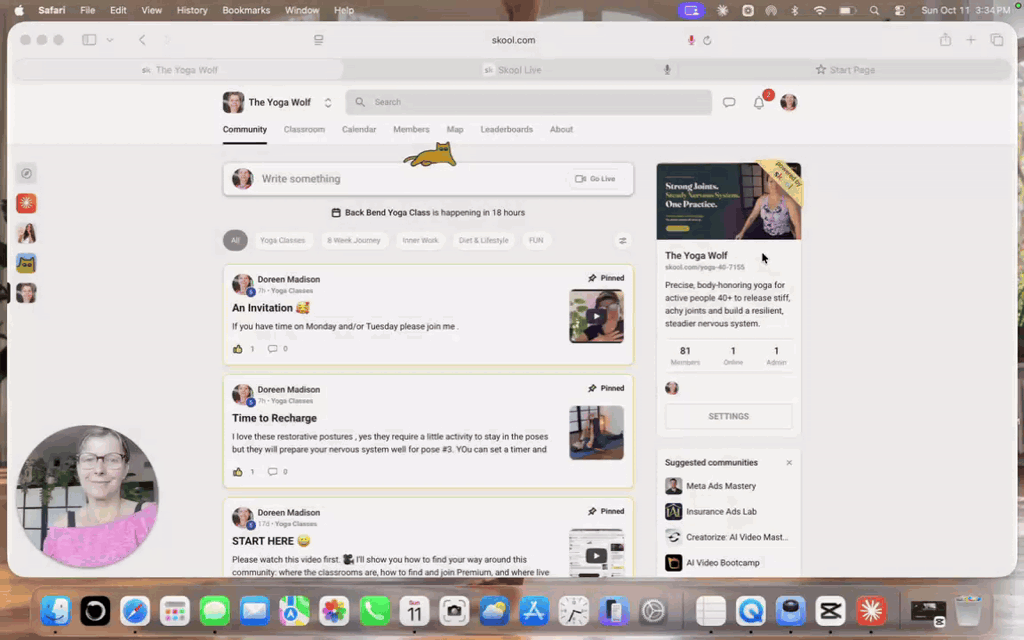Viewport: 1024px width, 640px height.
Task: Open the Messages app in the Dock
Action: [x=214, y=611]
